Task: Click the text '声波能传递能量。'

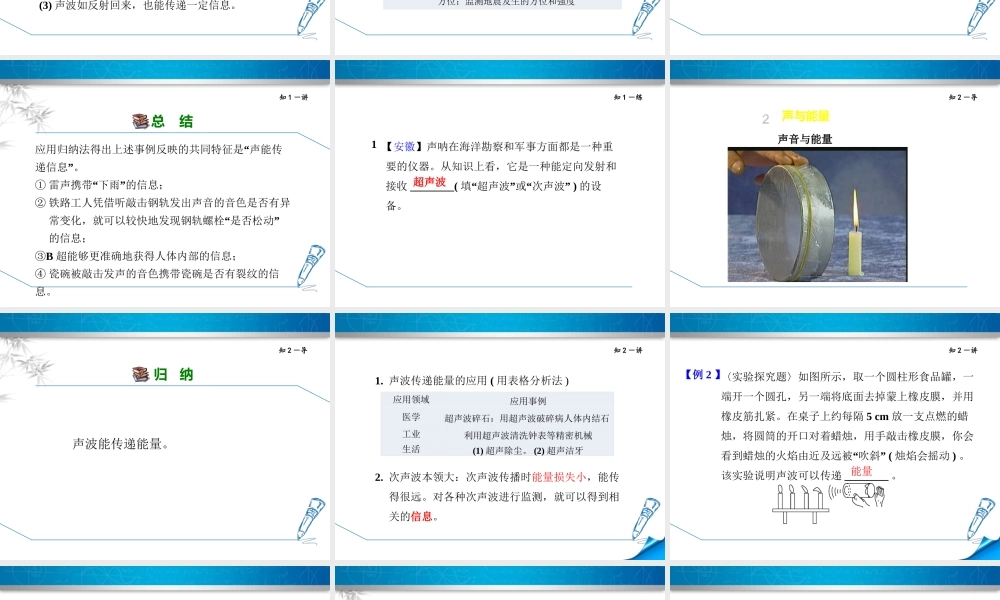Action: [121, 444]
